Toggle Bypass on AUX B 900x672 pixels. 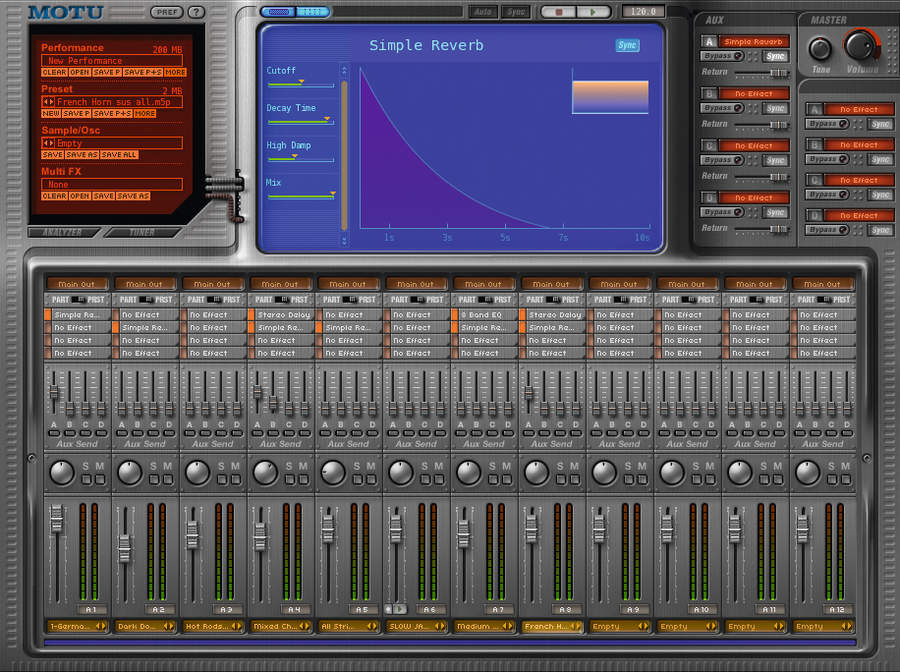[x=723, y=108]
